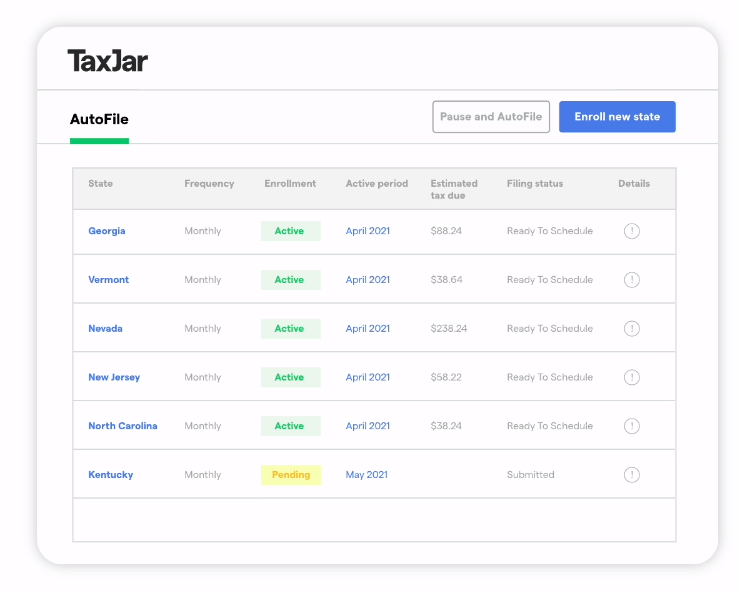The height and width of the screenshot is (594, 739).
Task: Select the AutoFile tab
Action: coord(99,119)
